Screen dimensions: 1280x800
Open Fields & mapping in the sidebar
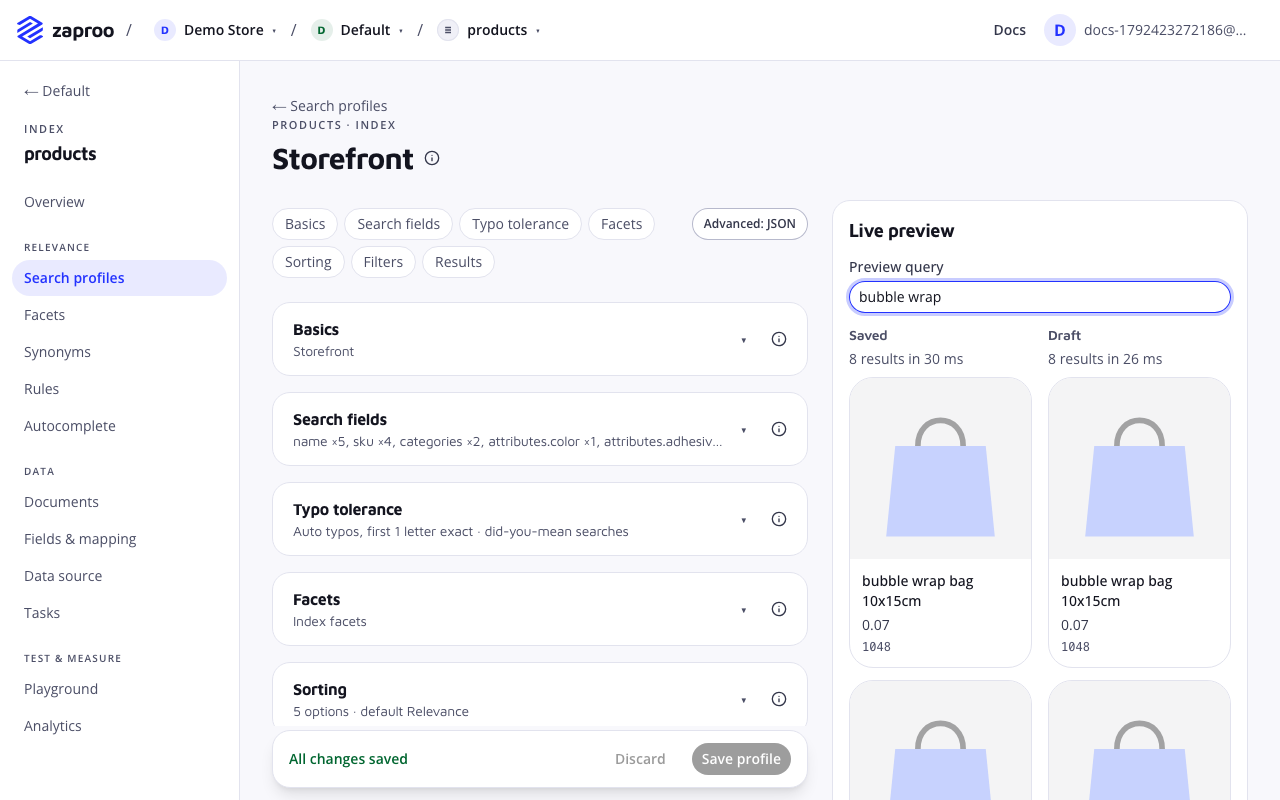[x=120, y=539]
